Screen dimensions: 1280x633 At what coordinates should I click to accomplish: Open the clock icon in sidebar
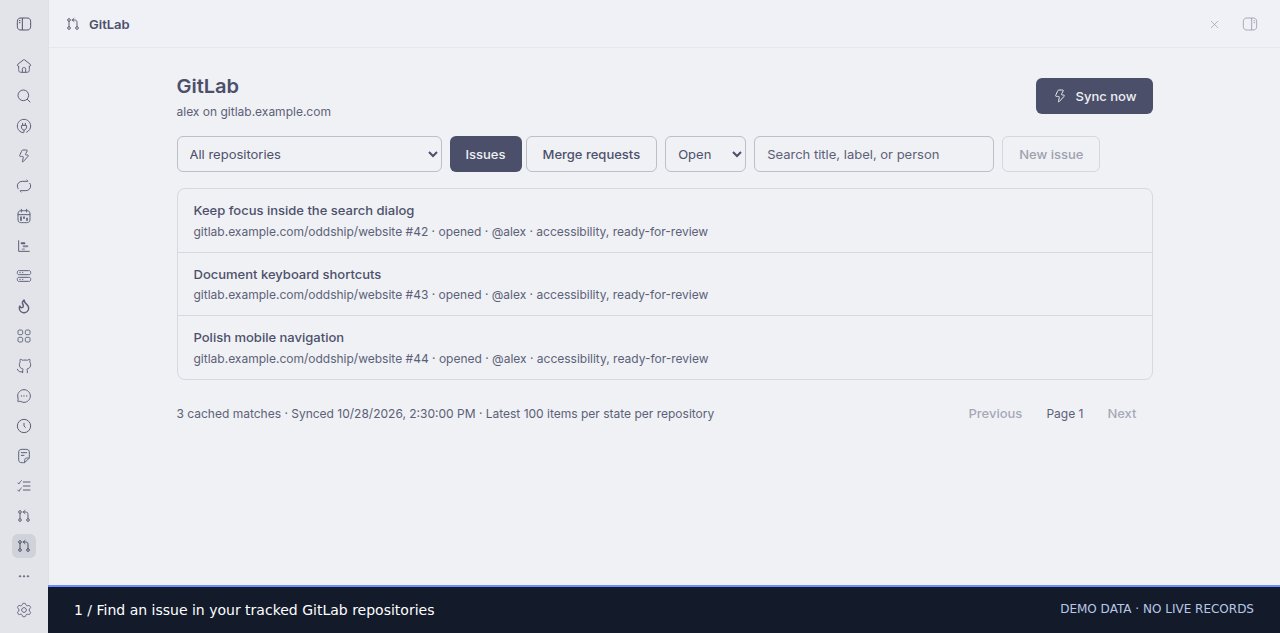(24, 426)
